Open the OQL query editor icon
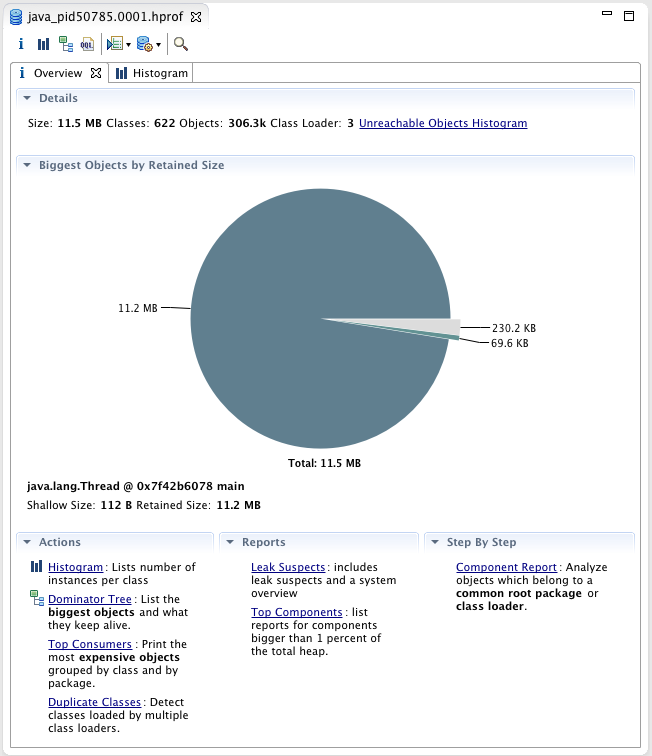Image resolution: width=652 pixels, height=756 pixels. (x=87, y=44)
